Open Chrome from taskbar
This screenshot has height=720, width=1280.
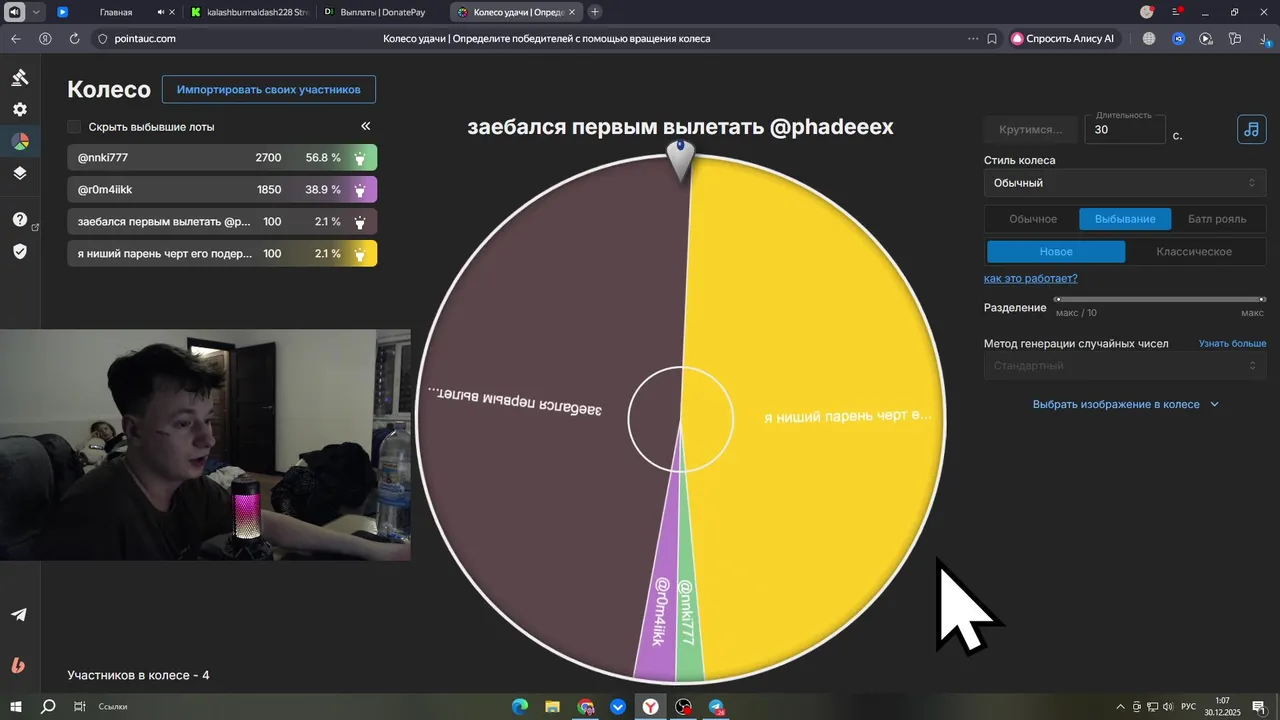pyautogui.click(x=586, y=707)
